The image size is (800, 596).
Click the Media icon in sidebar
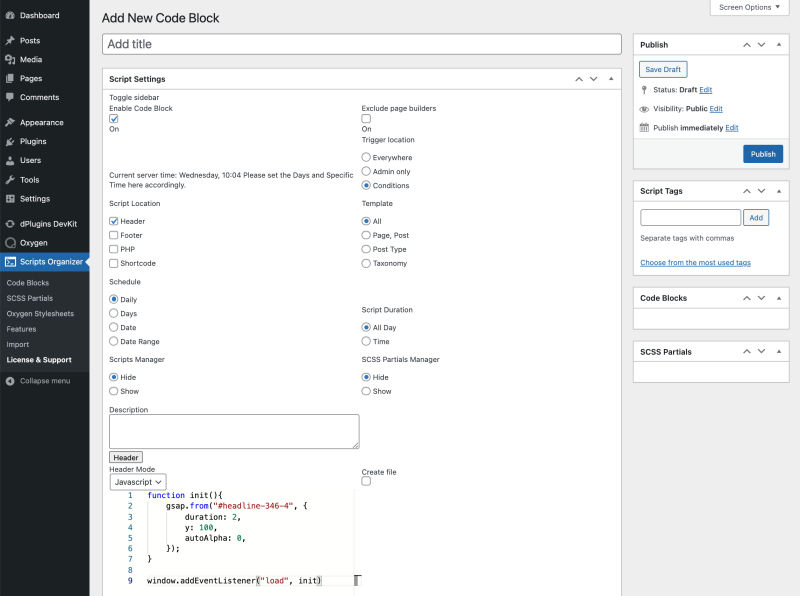click(x=10, y=59)
